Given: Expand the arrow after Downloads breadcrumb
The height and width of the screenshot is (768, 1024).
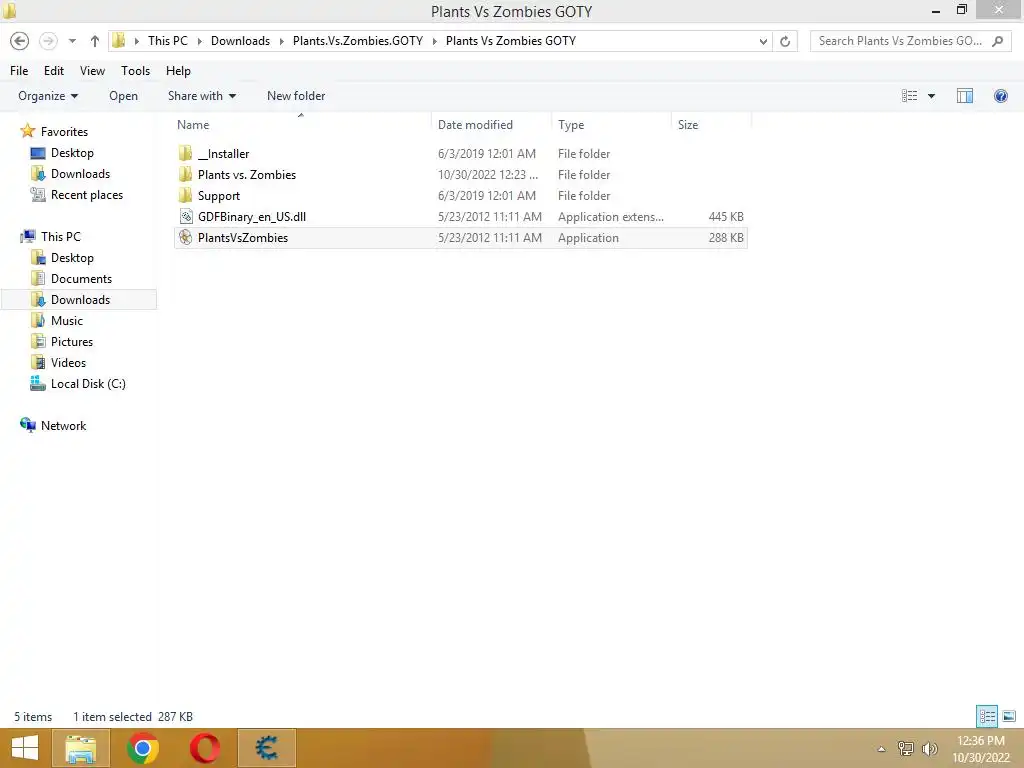Looking at the screenshot, I should tap(281, 41).
